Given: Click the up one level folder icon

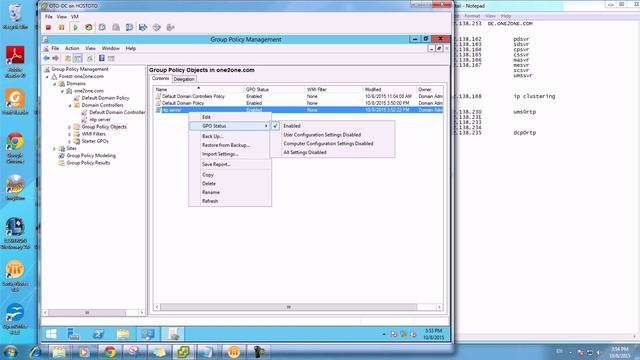Looking at the screenshot, I should [68, 58].
